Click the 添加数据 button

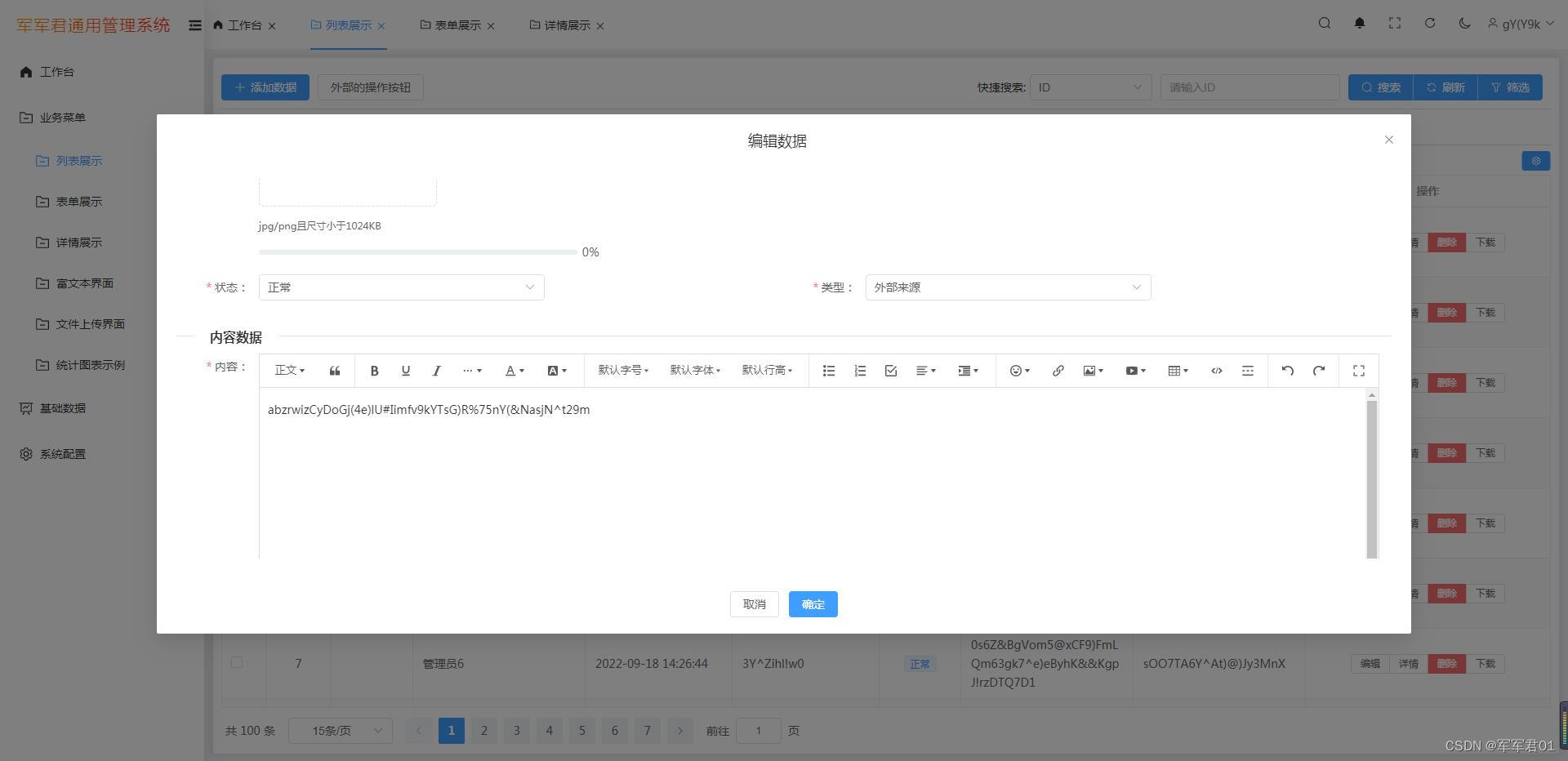pos(265,87)
